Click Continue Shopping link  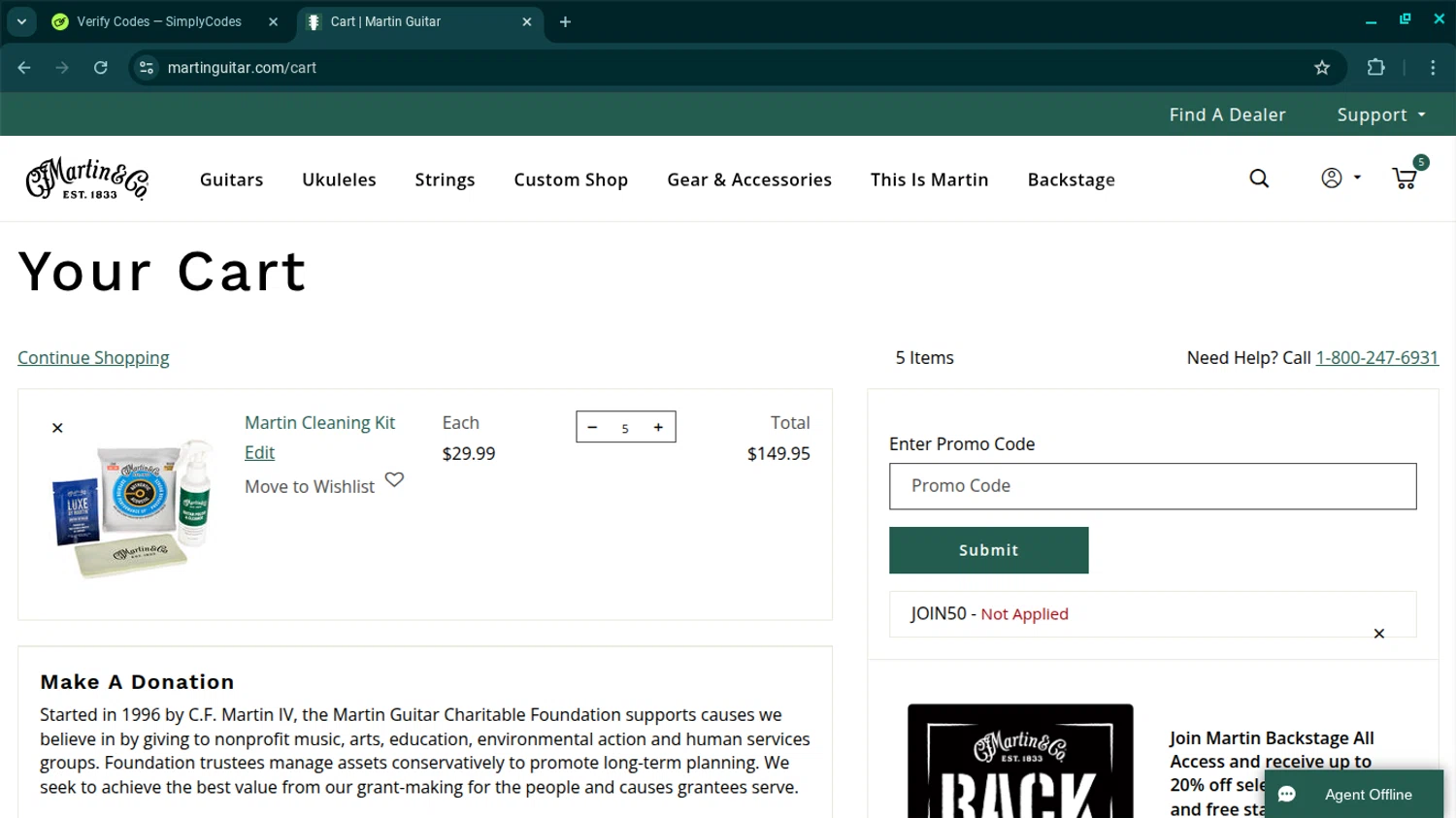[93, 358]
